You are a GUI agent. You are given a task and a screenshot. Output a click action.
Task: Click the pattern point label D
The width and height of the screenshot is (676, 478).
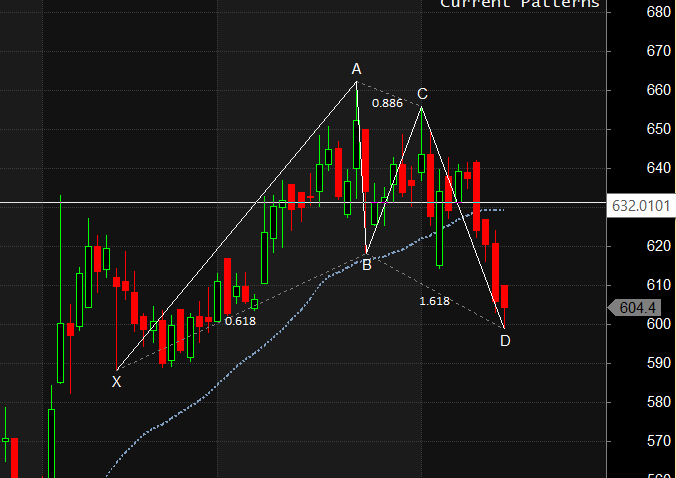pyautogui.click(x=505, y=341)
